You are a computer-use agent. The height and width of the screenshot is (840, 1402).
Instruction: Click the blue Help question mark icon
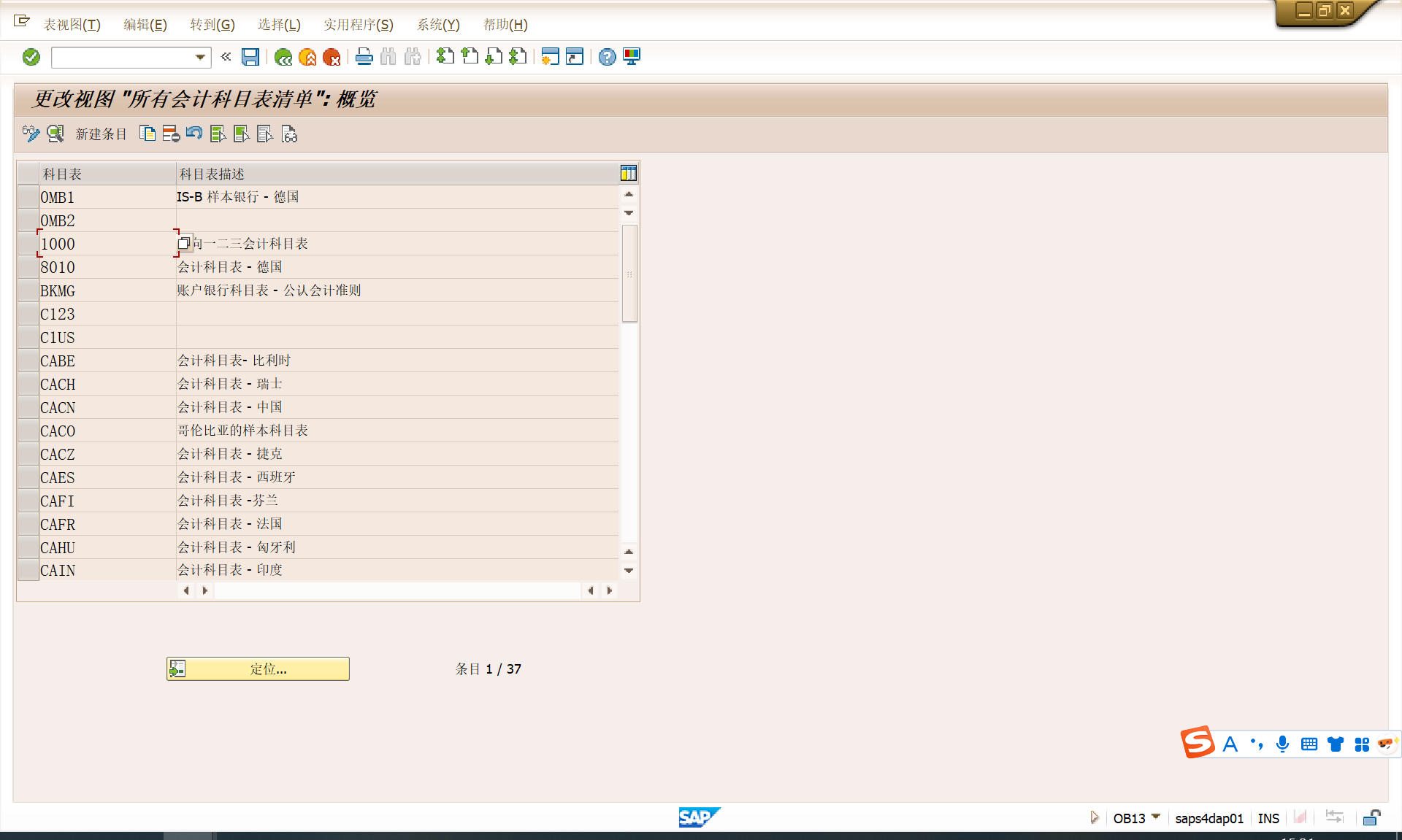[x=607, y=57]
